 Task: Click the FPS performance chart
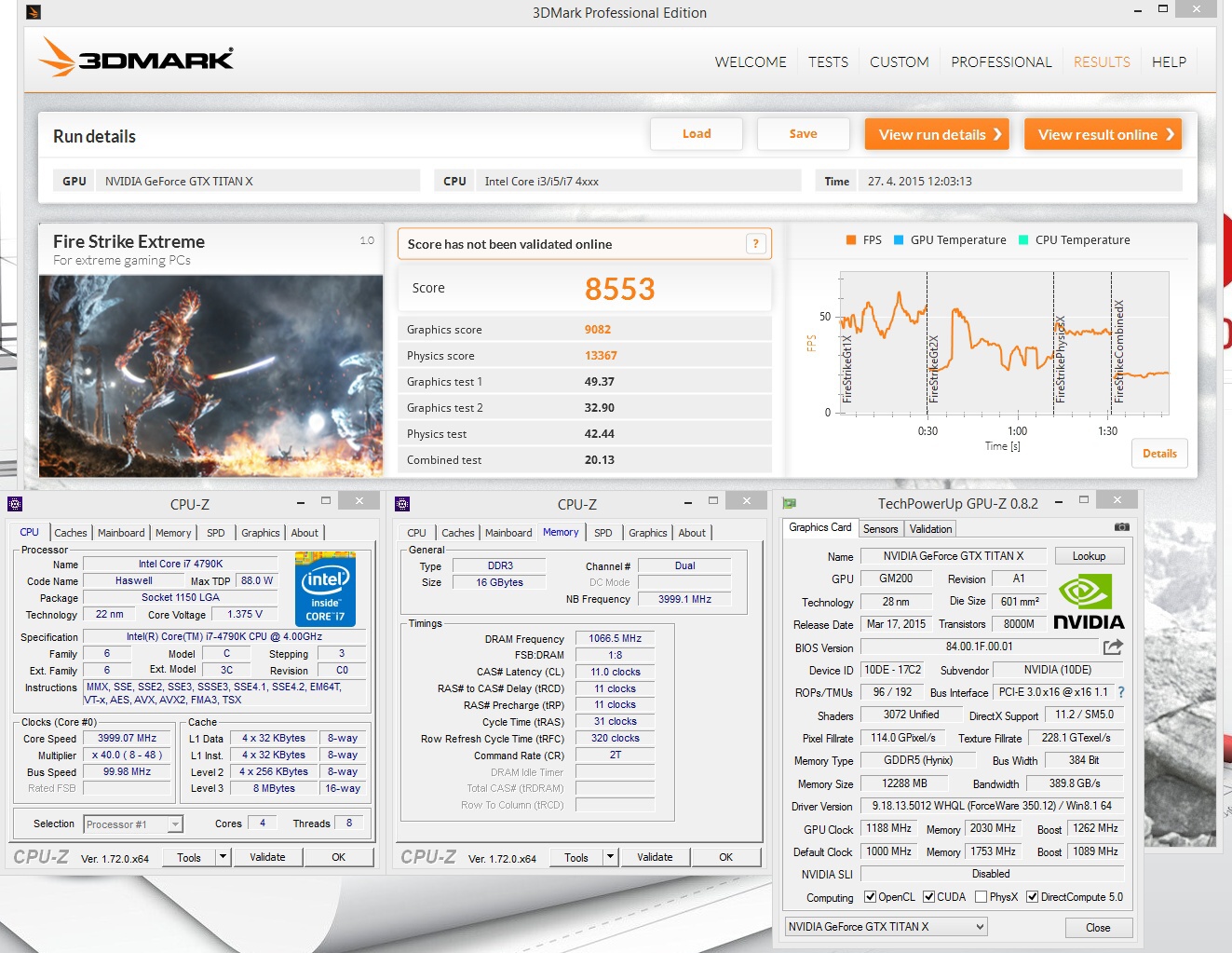pyautogui.click(x=1004, y=342)
